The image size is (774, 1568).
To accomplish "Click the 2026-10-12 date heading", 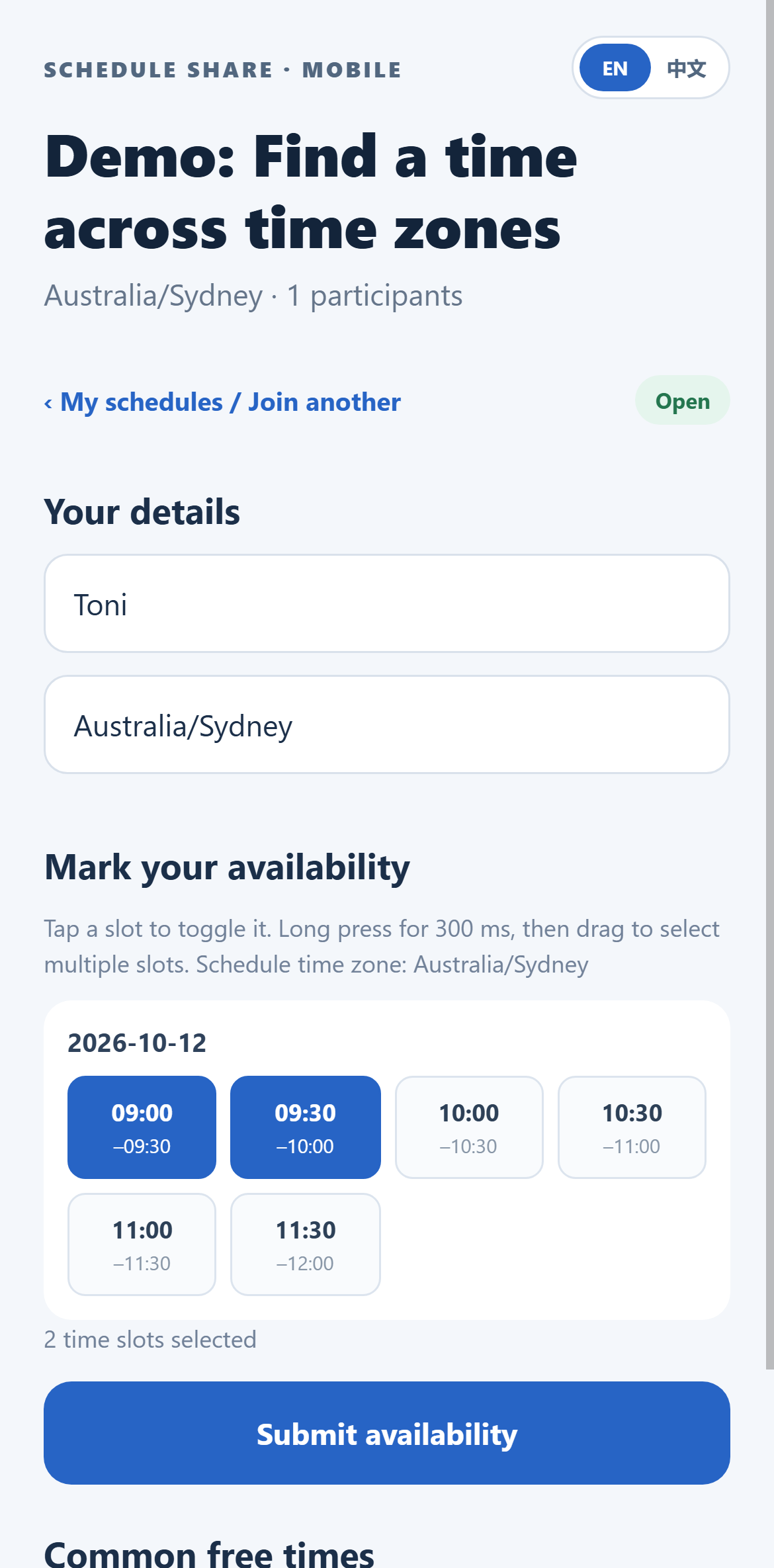I will pos(137,1043).
